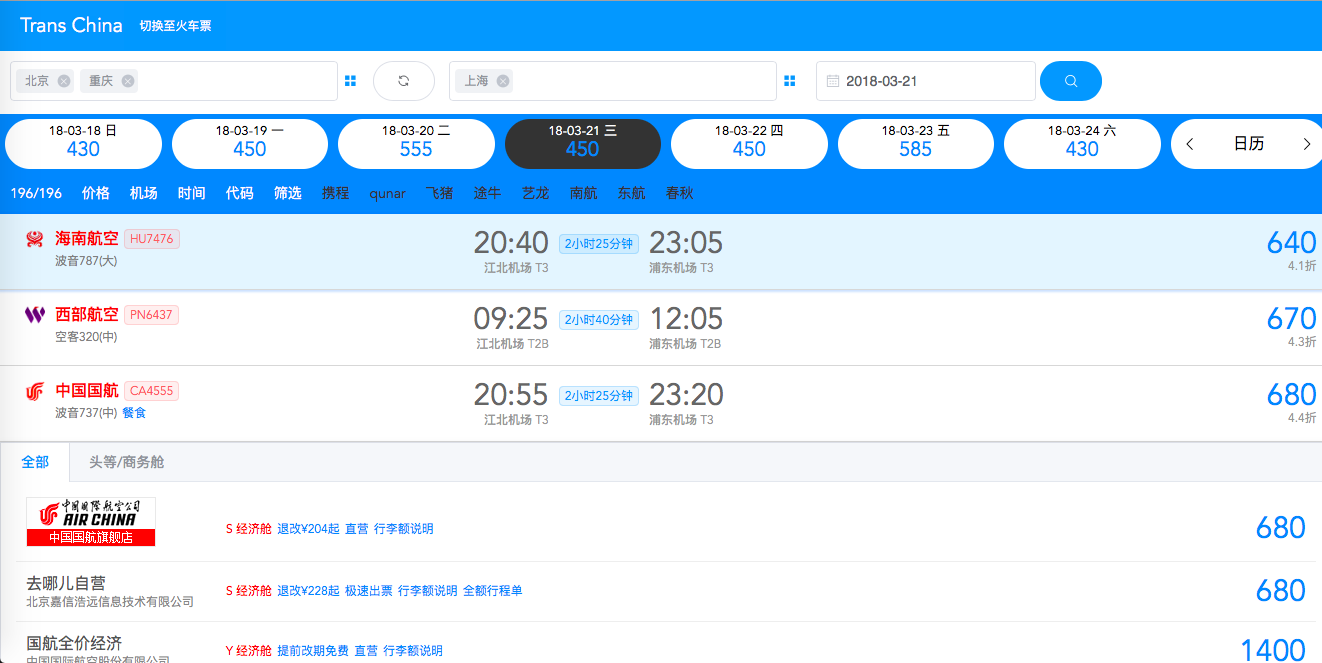
Task: Switch to the 全部 fares tab
Action: pos(35,462)
